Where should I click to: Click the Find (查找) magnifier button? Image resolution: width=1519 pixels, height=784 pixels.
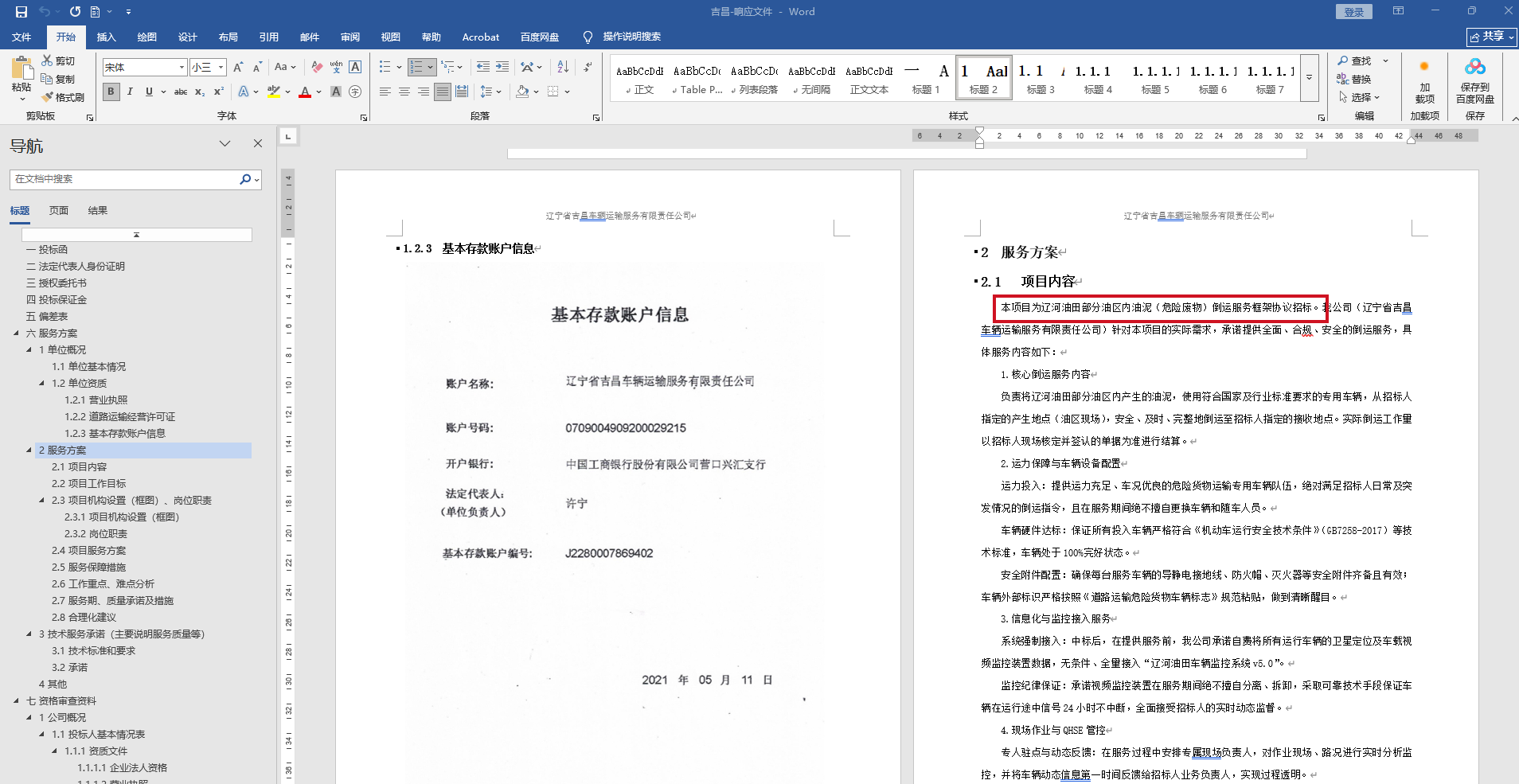point(1355,60)
